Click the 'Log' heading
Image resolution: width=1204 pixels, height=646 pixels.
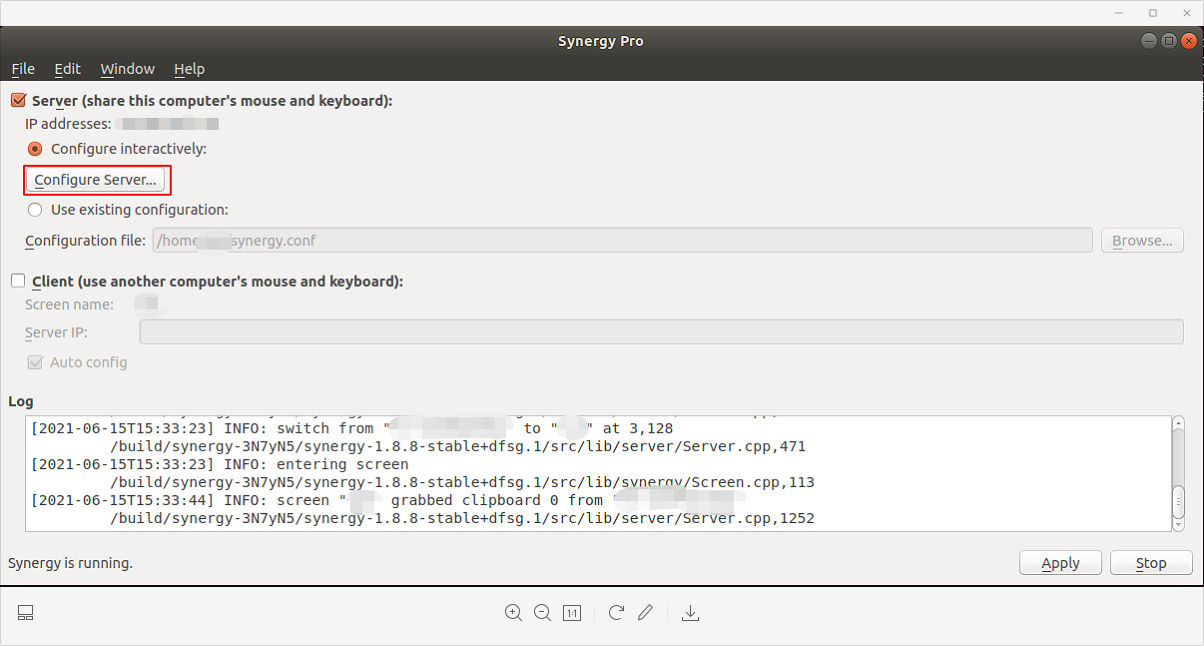(21, 402)
